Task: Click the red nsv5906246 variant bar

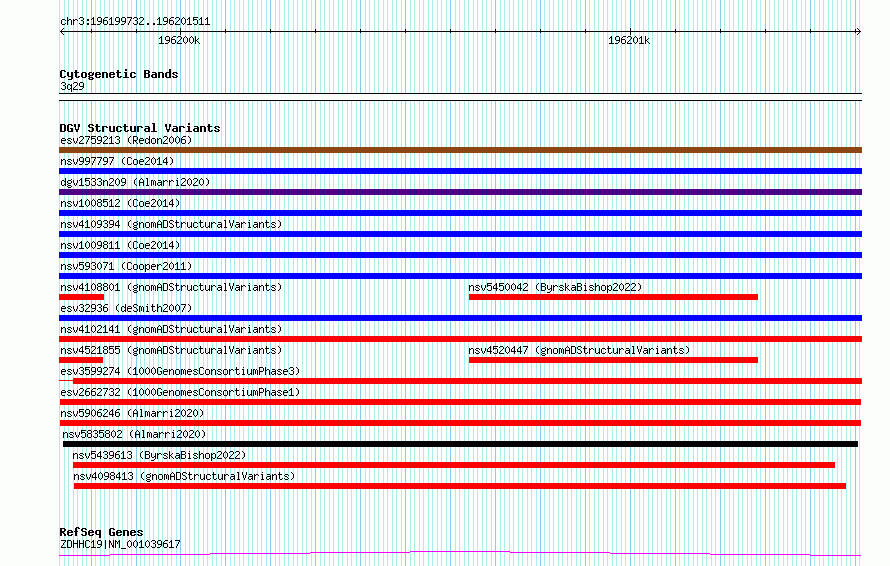Action: (x=460, y=423)
